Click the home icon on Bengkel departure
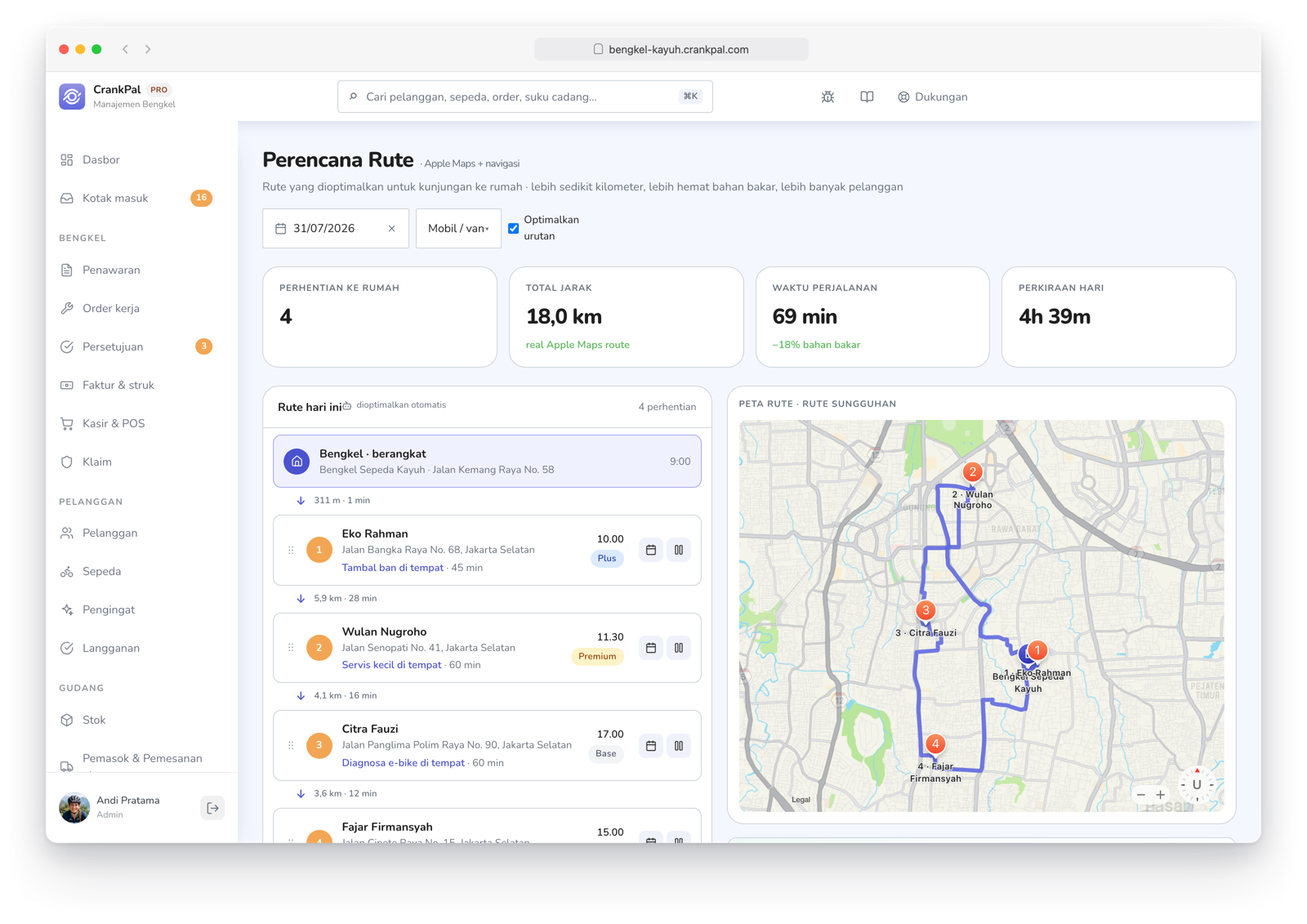The image size is (1307, 924). [x=297, y=462]
